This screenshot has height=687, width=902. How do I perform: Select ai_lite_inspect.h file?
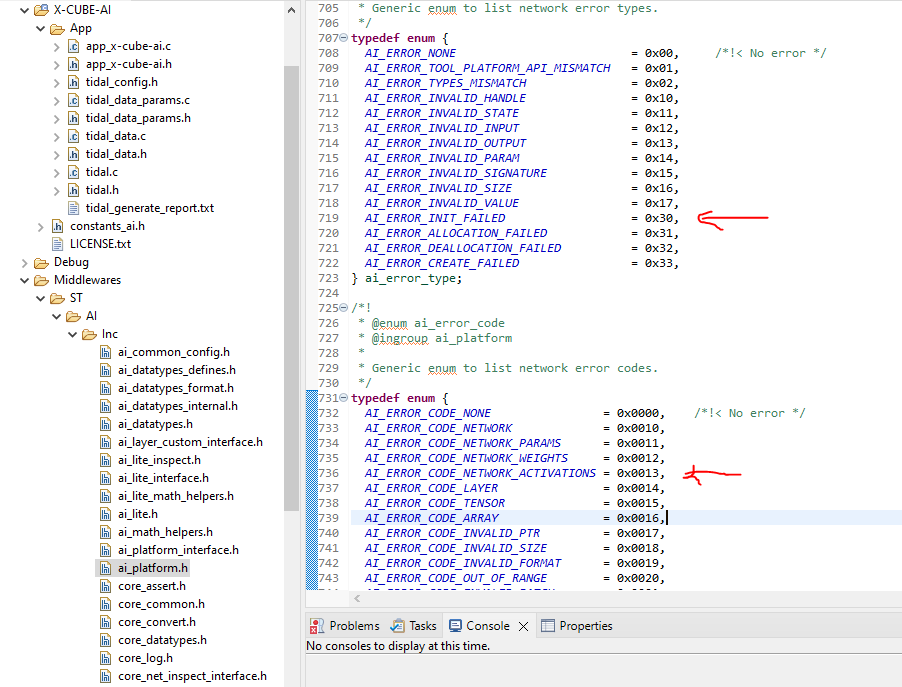(x=159, y=460)
